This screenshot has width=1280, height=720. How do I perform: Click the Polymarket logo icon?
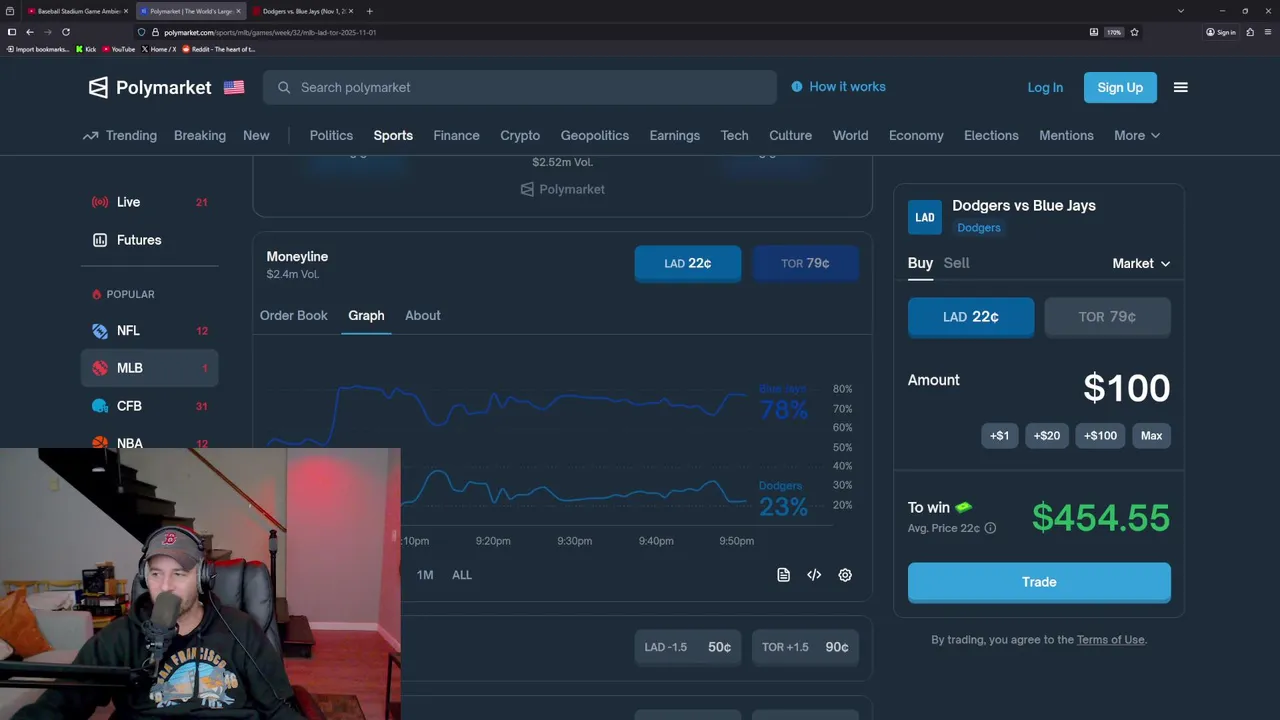point(98,88)
